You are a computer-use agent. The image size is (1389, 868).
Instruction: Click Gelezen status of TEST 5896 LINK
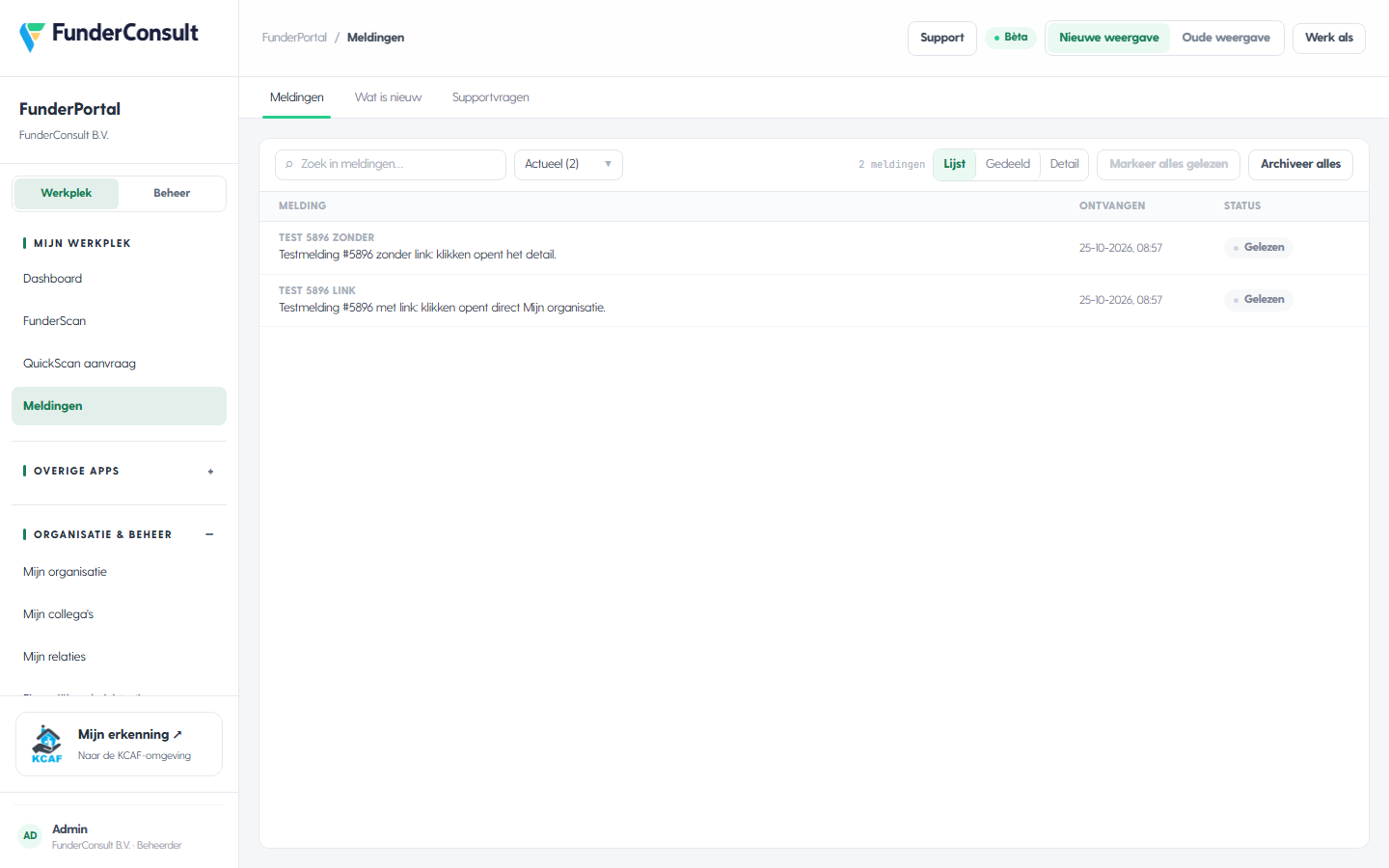(1258, 300)
